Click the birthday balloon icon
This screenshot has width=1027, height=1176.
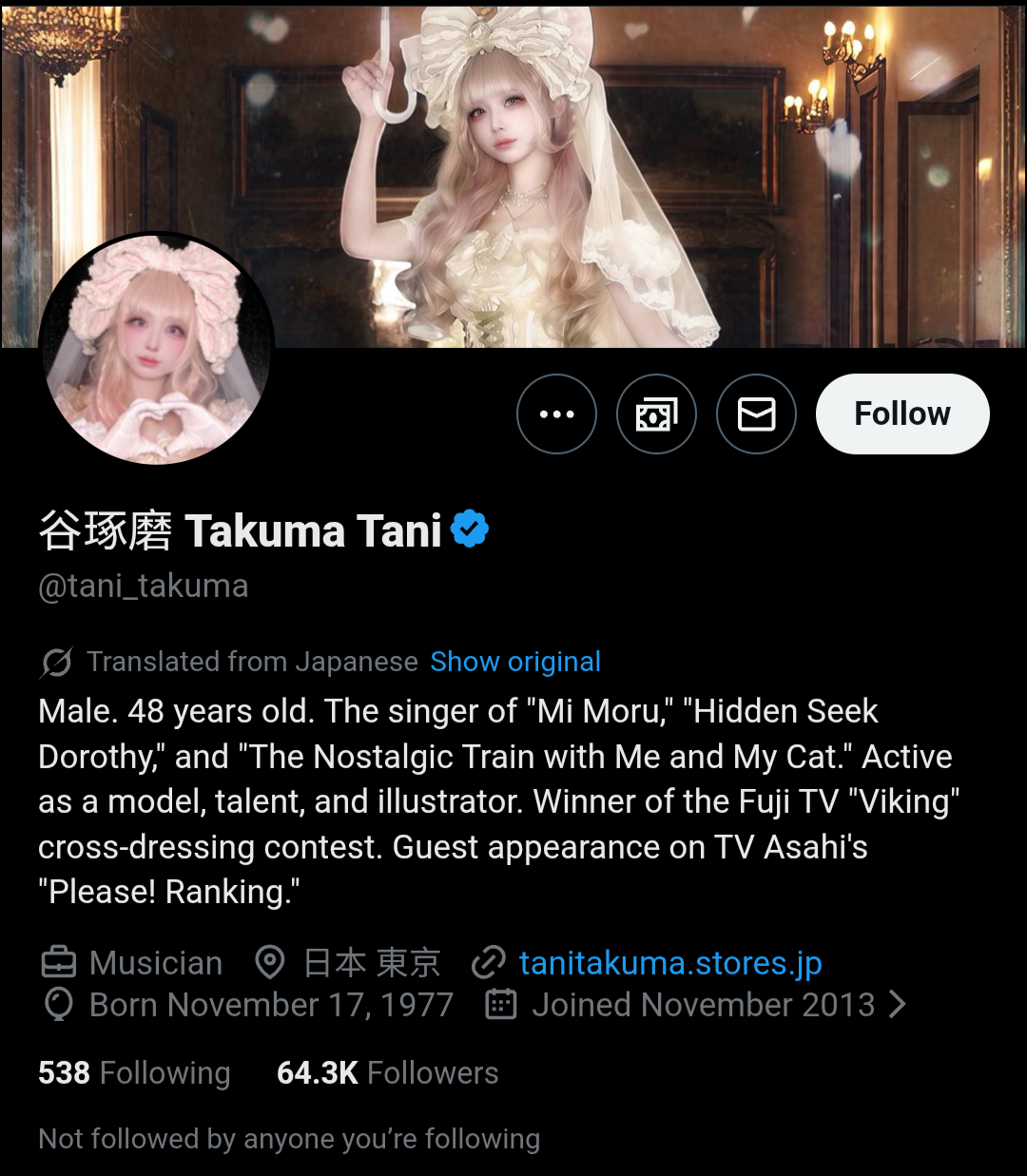pyautogui.click(x=58, y=1004)
